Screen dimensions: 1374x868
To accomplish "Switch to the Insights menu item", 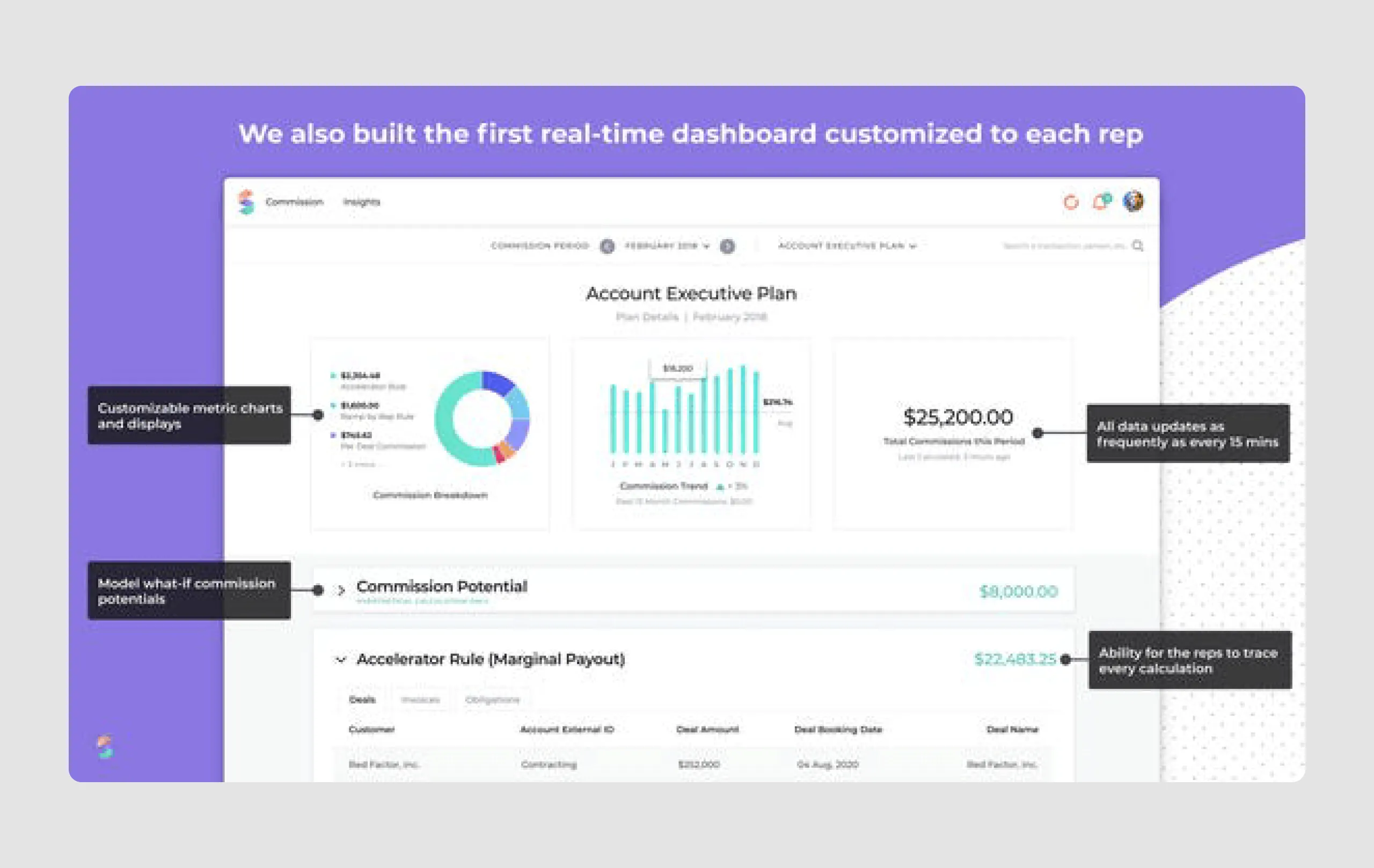I will tap(362, 202).
